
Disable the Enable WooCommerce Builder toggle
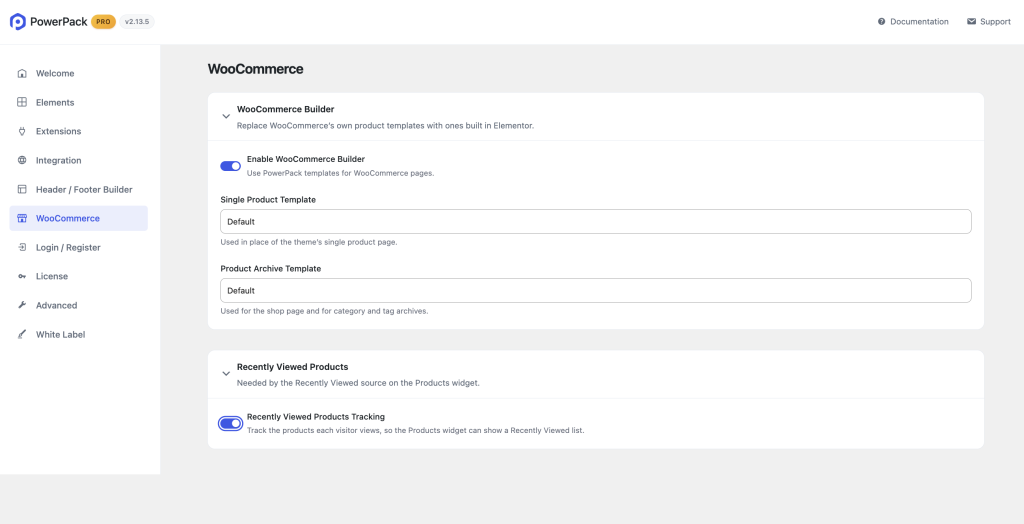pos(231,166)
